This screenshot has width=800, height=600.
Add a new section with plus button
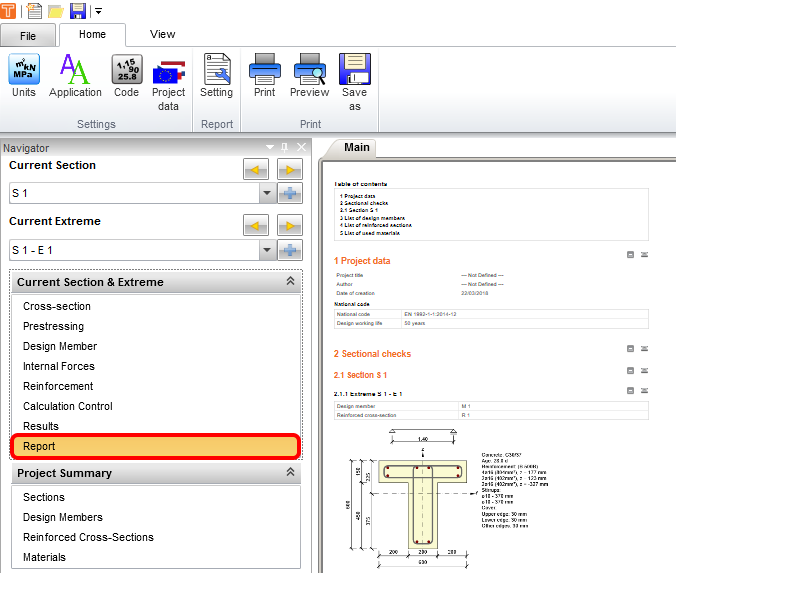290,194
